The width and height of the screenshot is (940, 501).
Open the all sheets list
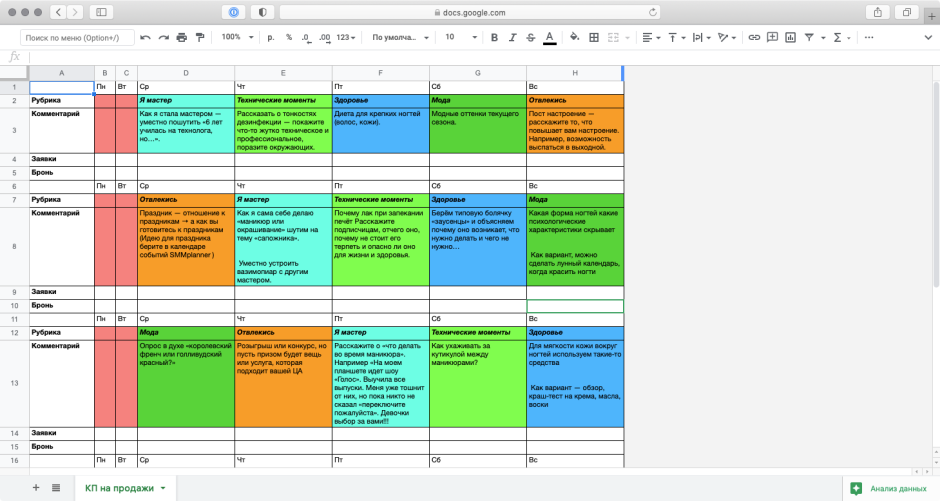[56, 488]
